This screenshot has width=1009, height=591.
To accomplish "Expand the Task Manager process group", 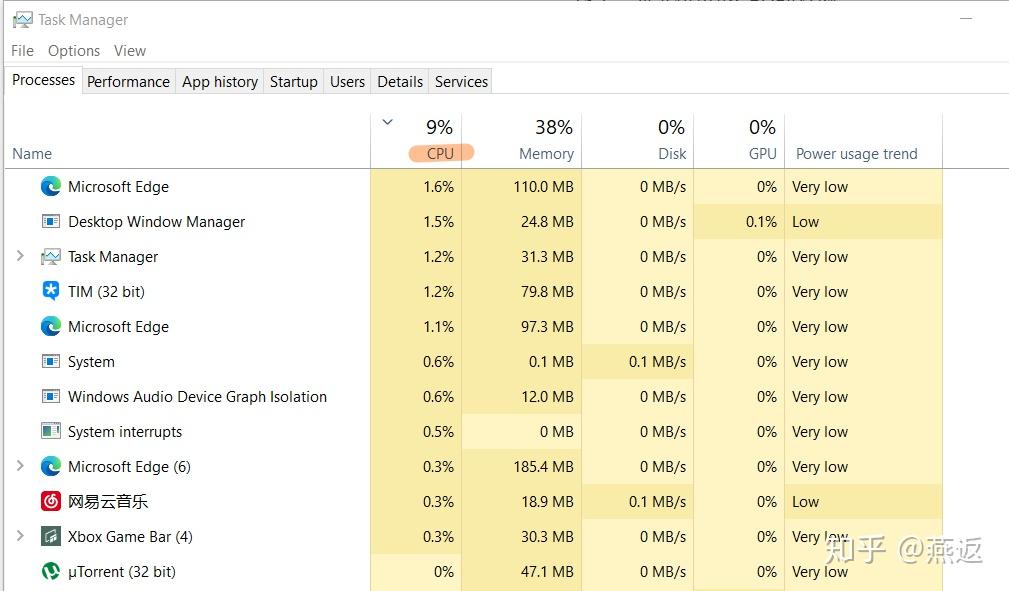I will pyautogui.click(x=20, y=256).
